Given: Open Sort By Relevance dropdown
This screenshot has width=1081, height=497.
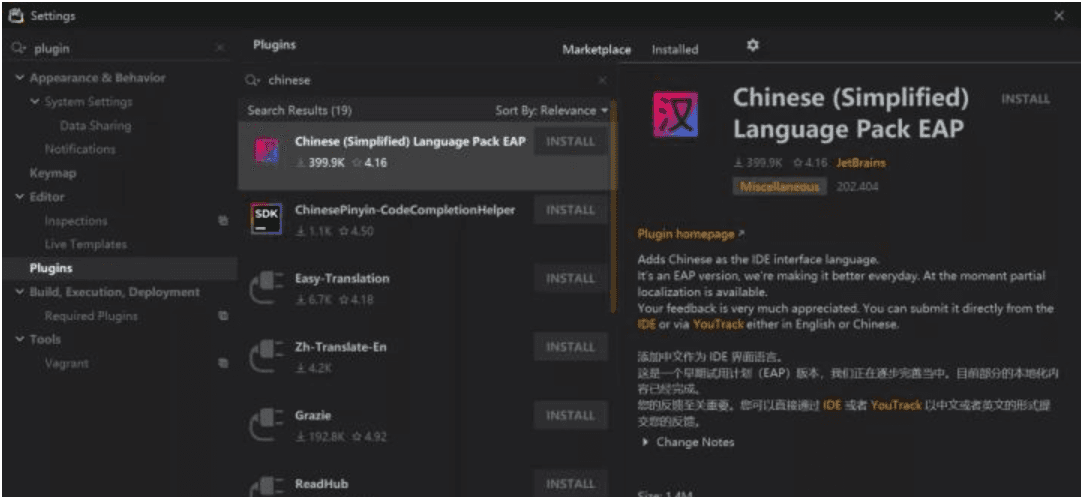Looking at the screenshot, I should coord(552,110).
